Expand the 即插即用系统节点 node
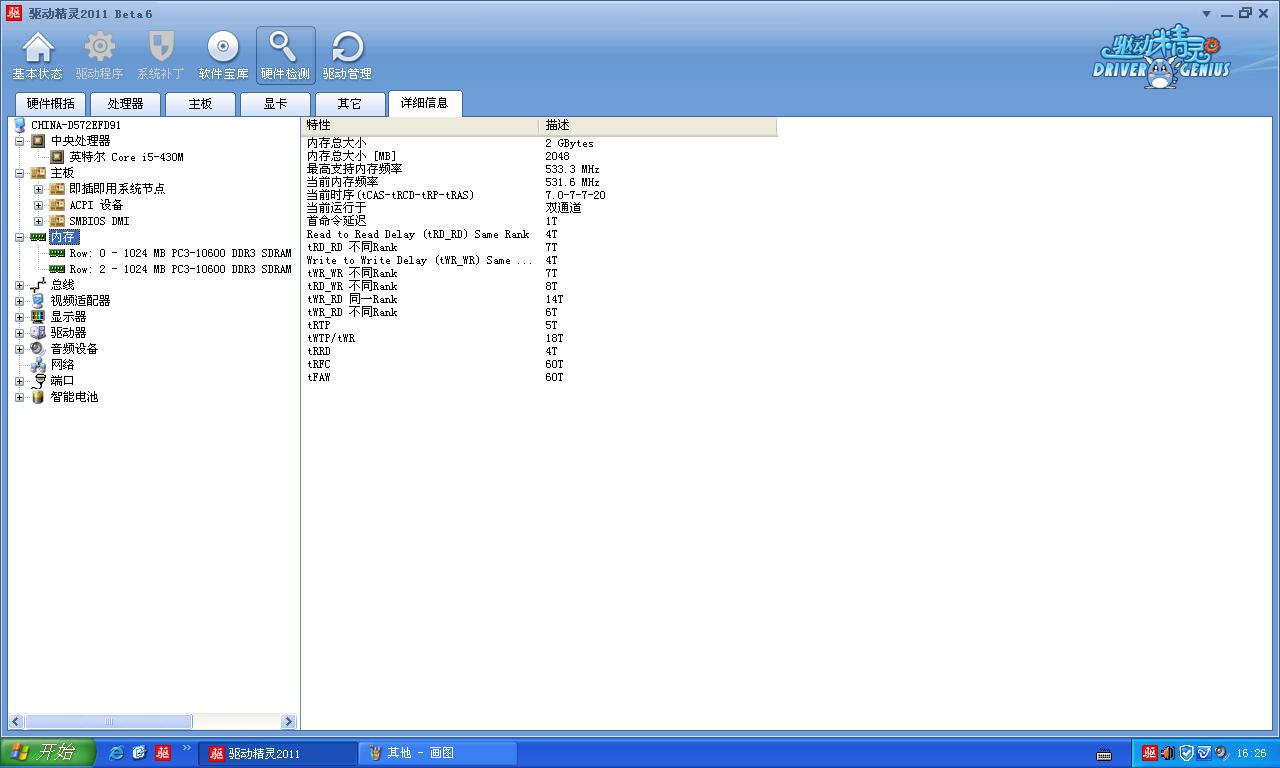The height and width of the screenshot is (768, 1280). (38, 189)
